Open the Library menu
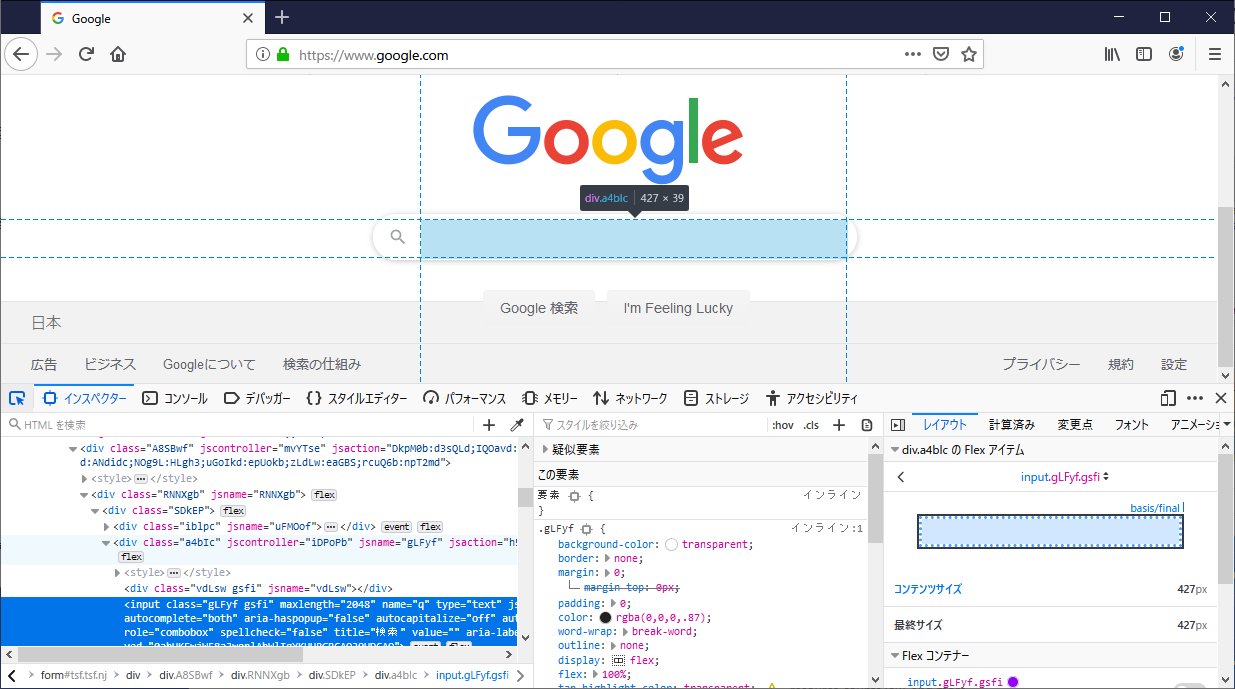The height and width of the screenshot is (689, 1235). coord(1112,54)
